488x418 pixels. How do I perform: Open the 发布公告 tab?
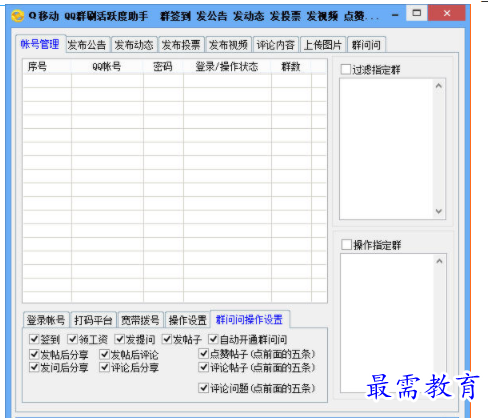[87, 45]
